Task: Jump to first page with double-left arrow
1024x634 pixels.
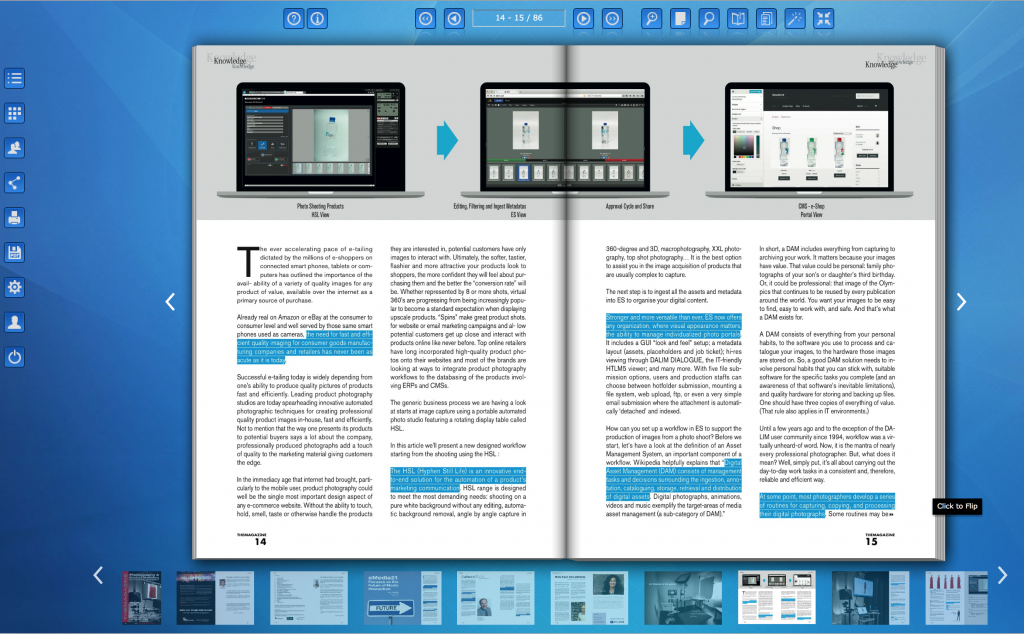Action: coord(425,18)
